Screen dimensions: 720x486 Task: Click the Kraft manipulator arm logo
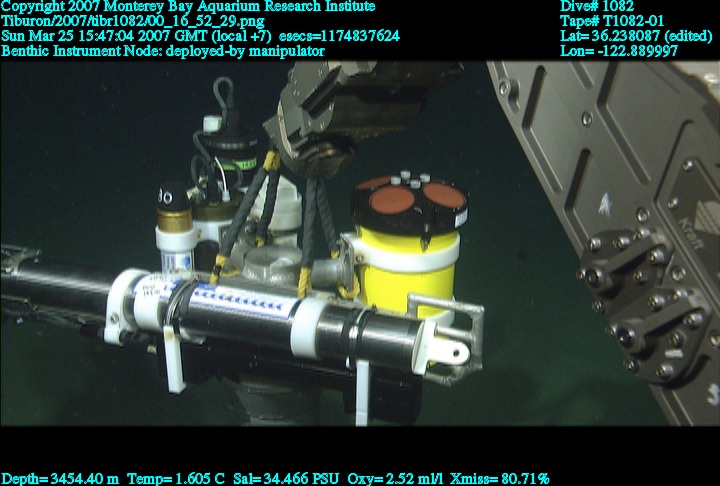coord(690,232)
